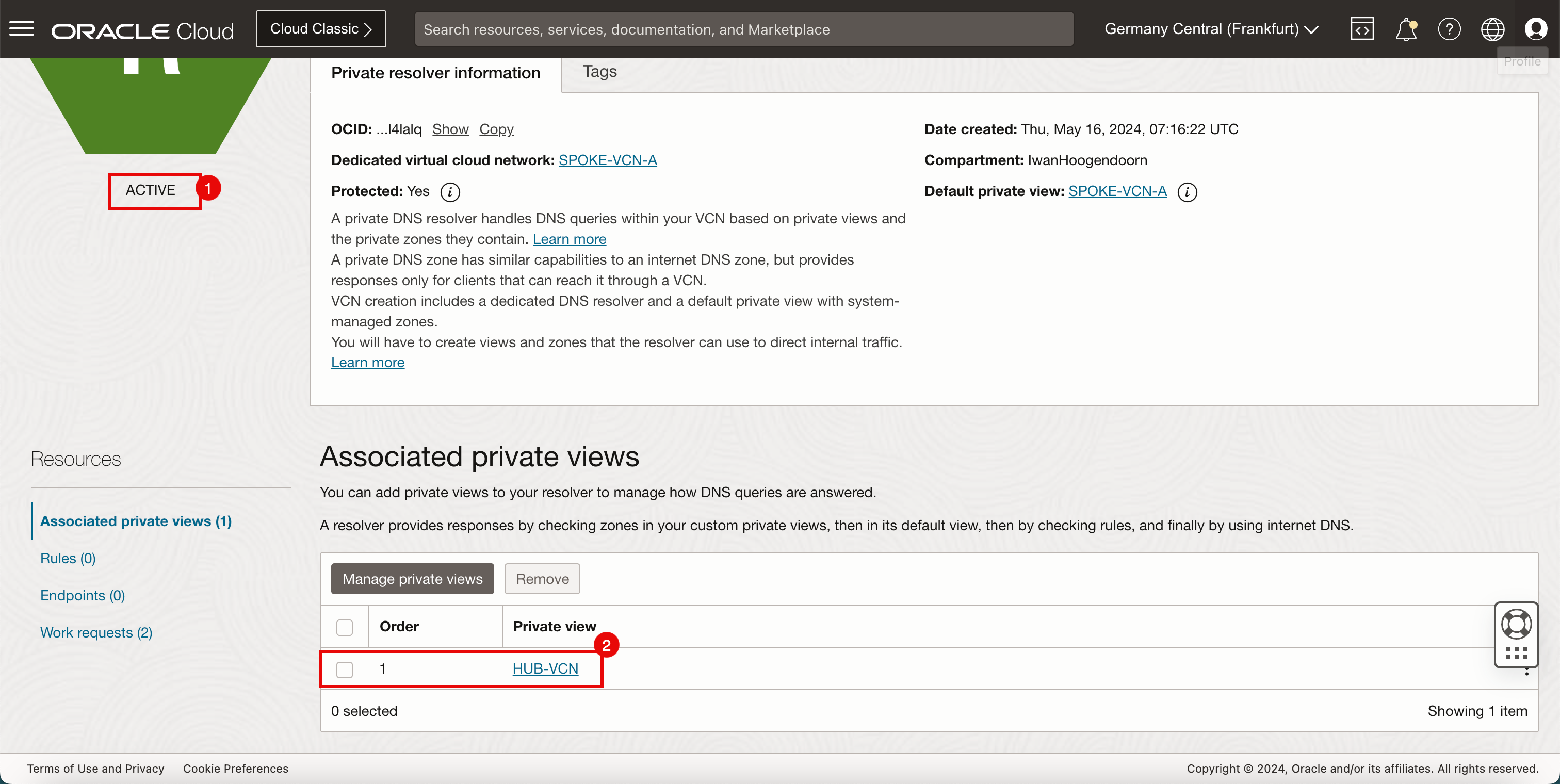The image size is (1560, 784).
Task: Select all rows with header checkbox
Action: point(345,627)
